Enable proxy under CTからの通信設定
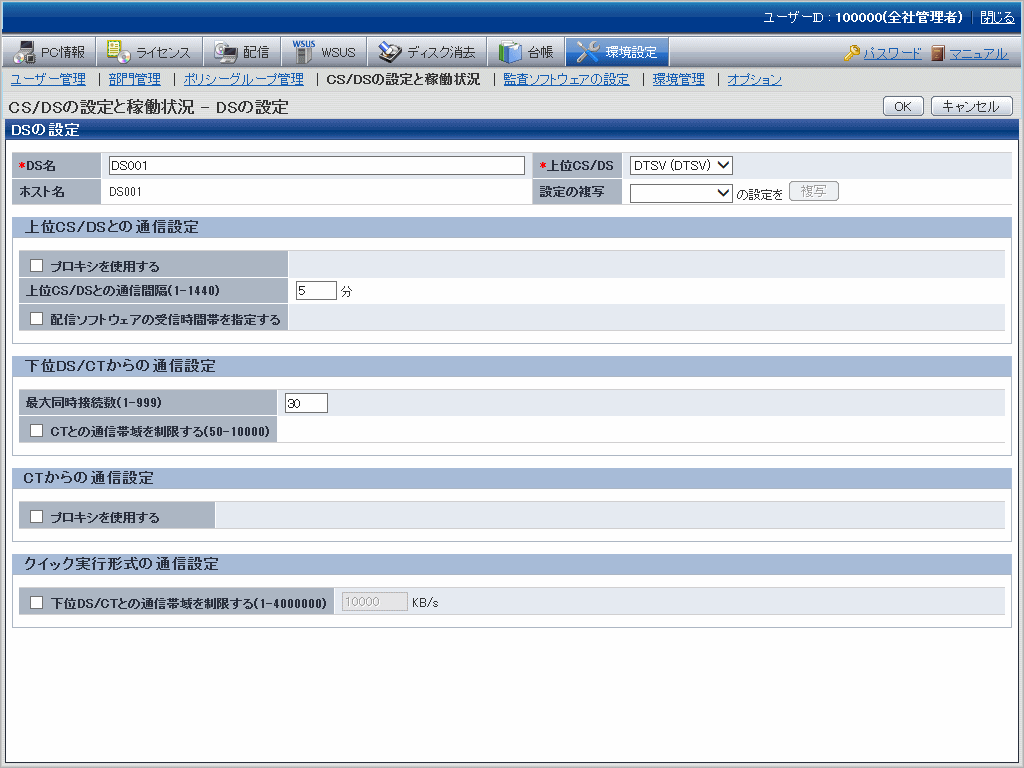This screenshot has height=768, width=1024. (x=37, y=516)
